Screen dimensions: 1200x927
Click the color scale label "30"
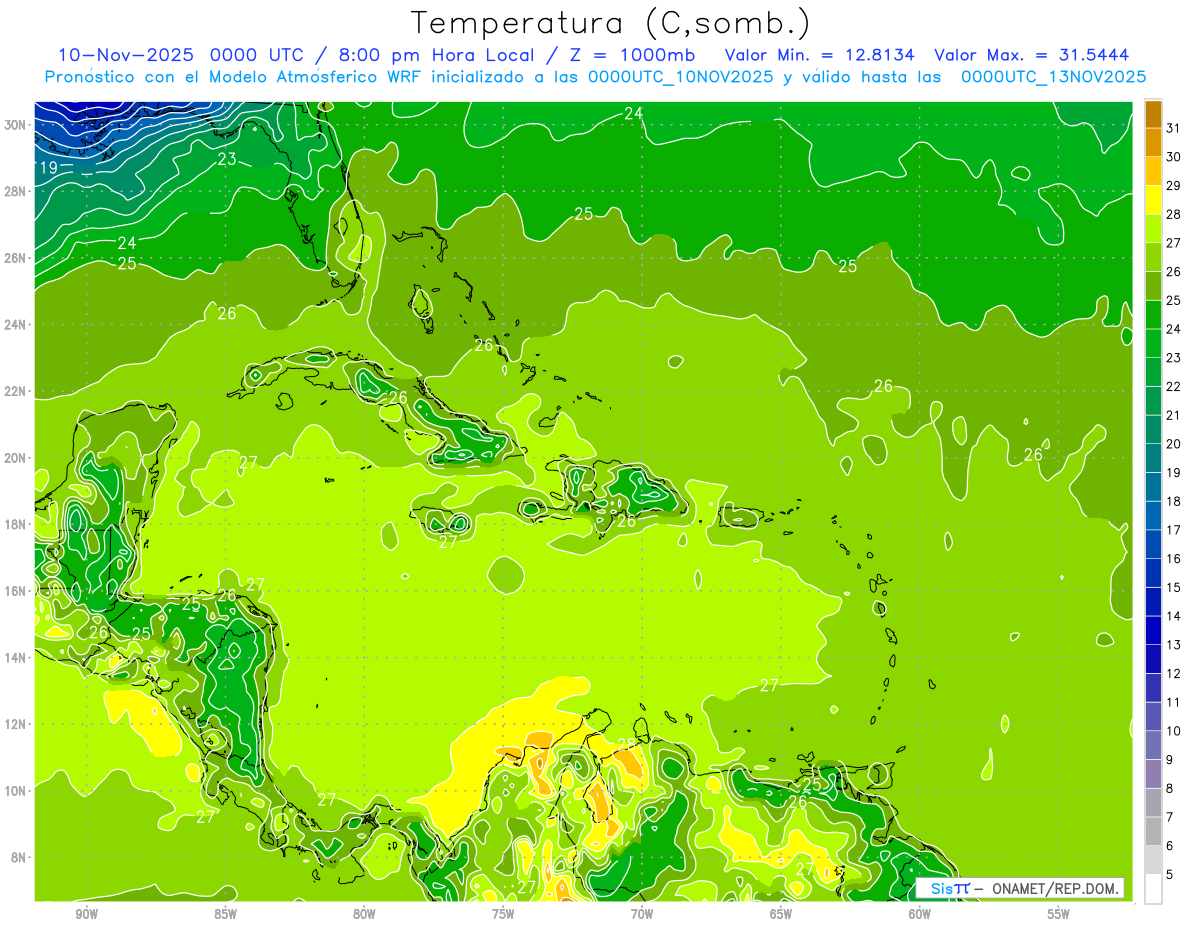point(1174,156)
